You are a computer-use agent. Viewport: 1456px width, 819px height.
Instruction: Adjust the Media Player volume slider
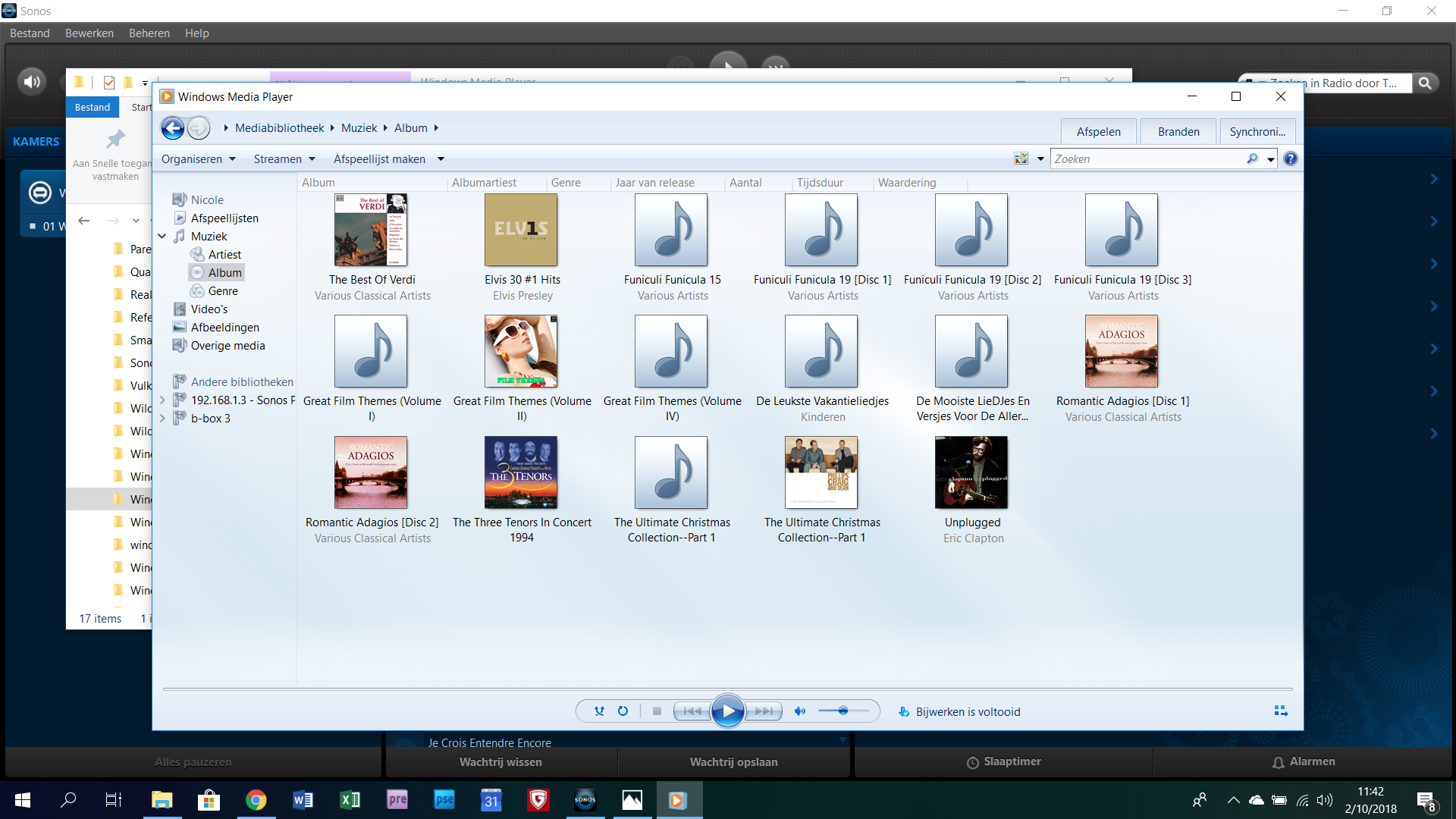click(x=843, y=711)
